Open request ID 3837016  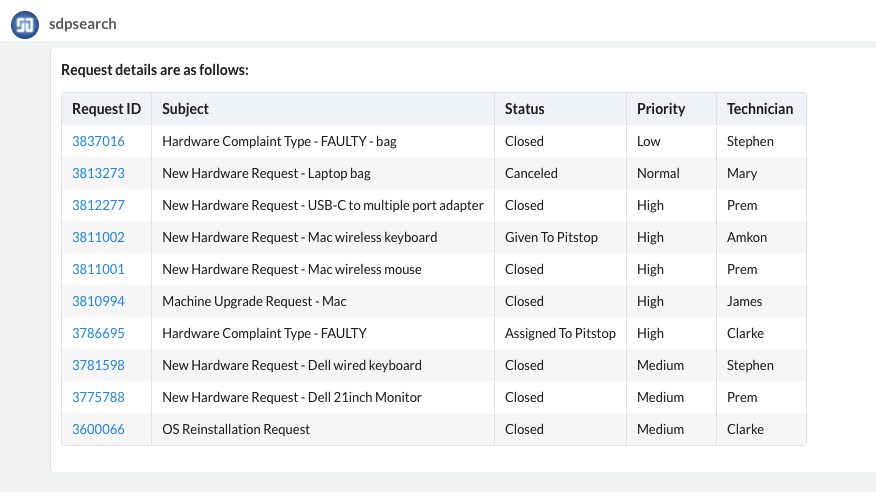pyautogui.click(x=98, y=141)
